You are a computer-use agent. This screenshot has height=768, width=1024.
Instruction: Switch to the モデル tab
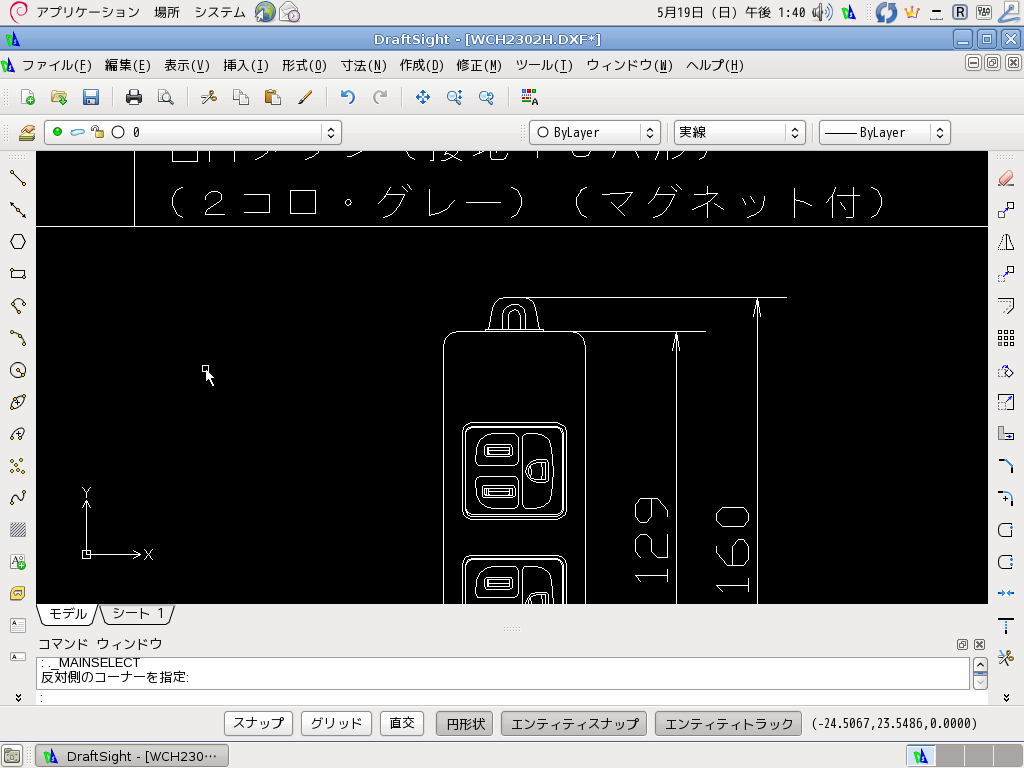click(67, 613)
